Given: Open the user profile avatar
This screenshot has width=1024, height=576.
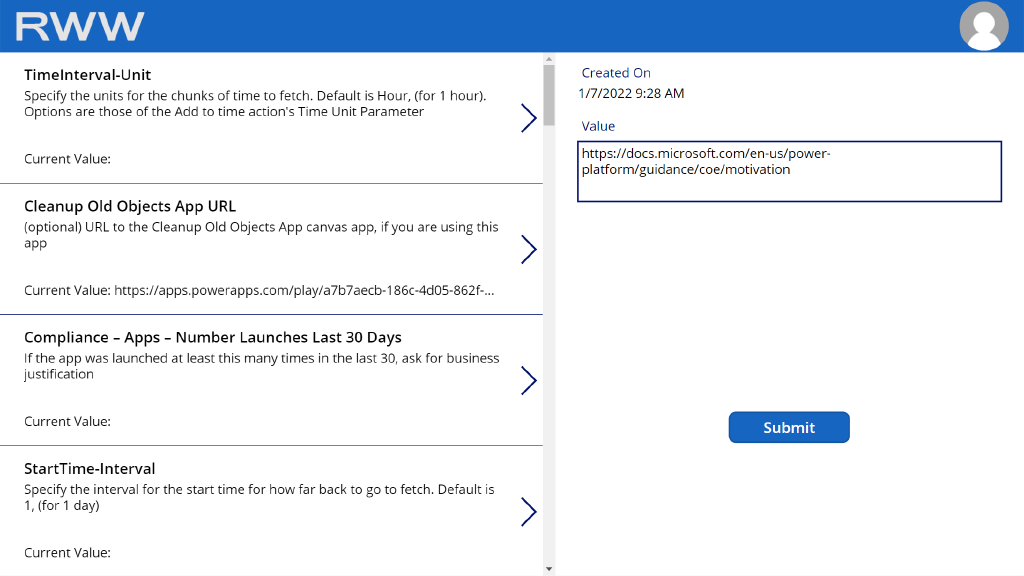Looking at the screenshot, I should (984, 26).
